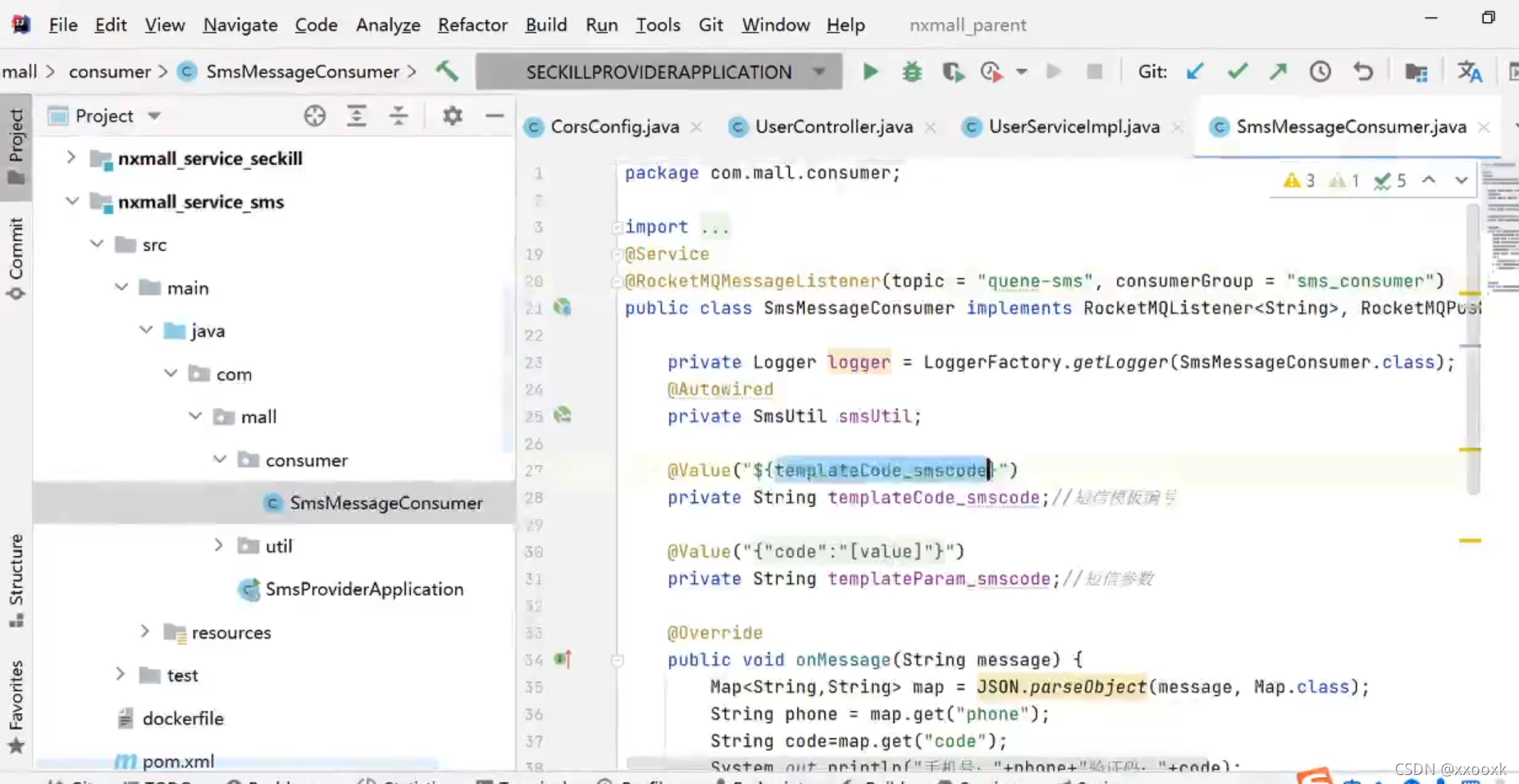Select opened file with crosshair icon

click(315, 116)
